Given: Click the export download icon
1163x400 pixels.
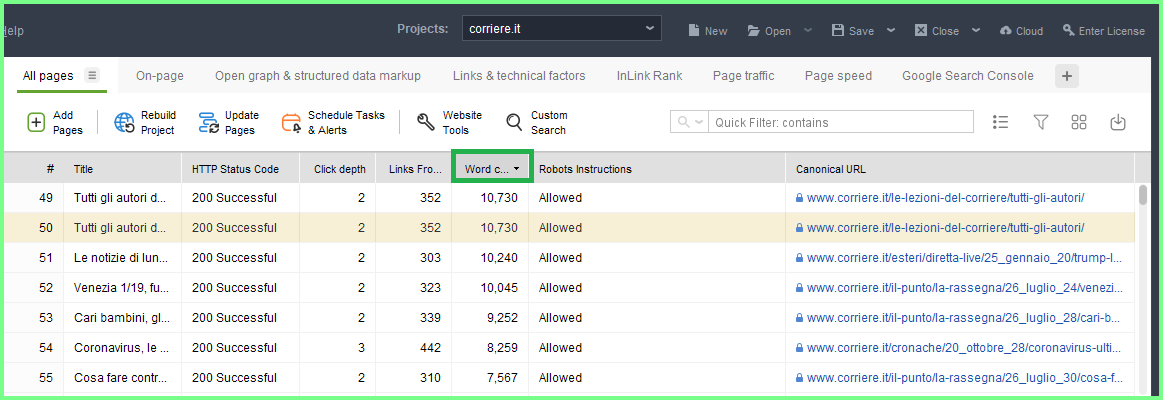Looking at the screenshot, I should [1118, 122].
